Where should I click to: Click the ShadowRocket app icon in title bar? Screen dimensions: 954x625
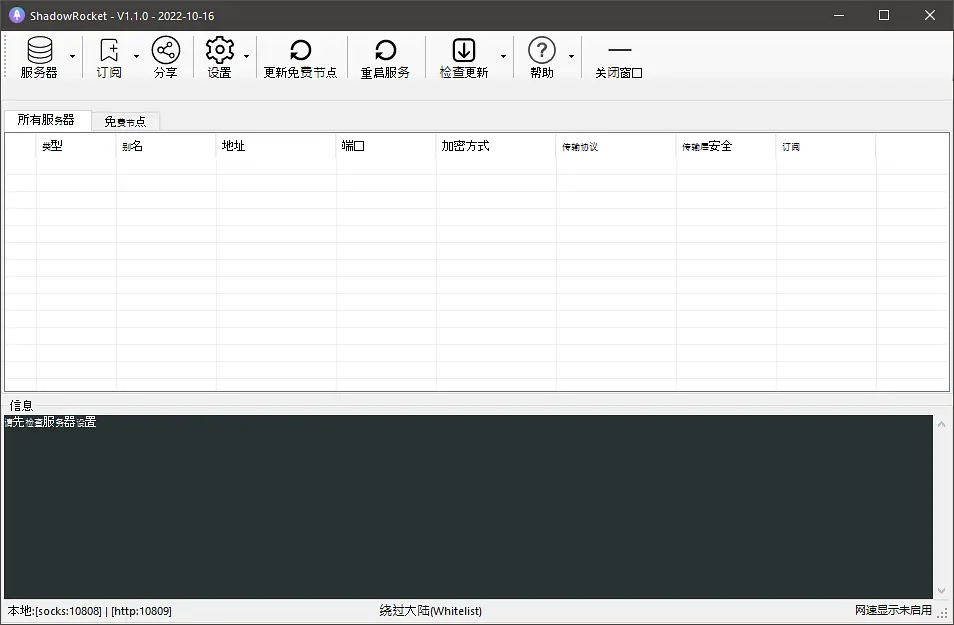point(16,15)
